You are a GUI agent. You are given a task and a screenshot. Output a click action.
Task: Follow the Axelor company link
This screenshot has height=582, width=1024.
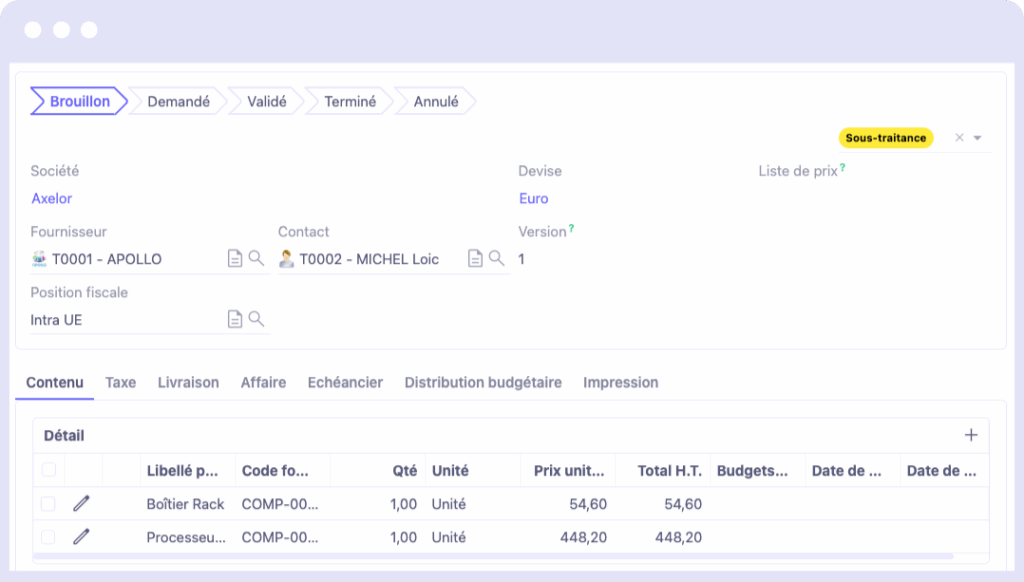pos(52,199)
